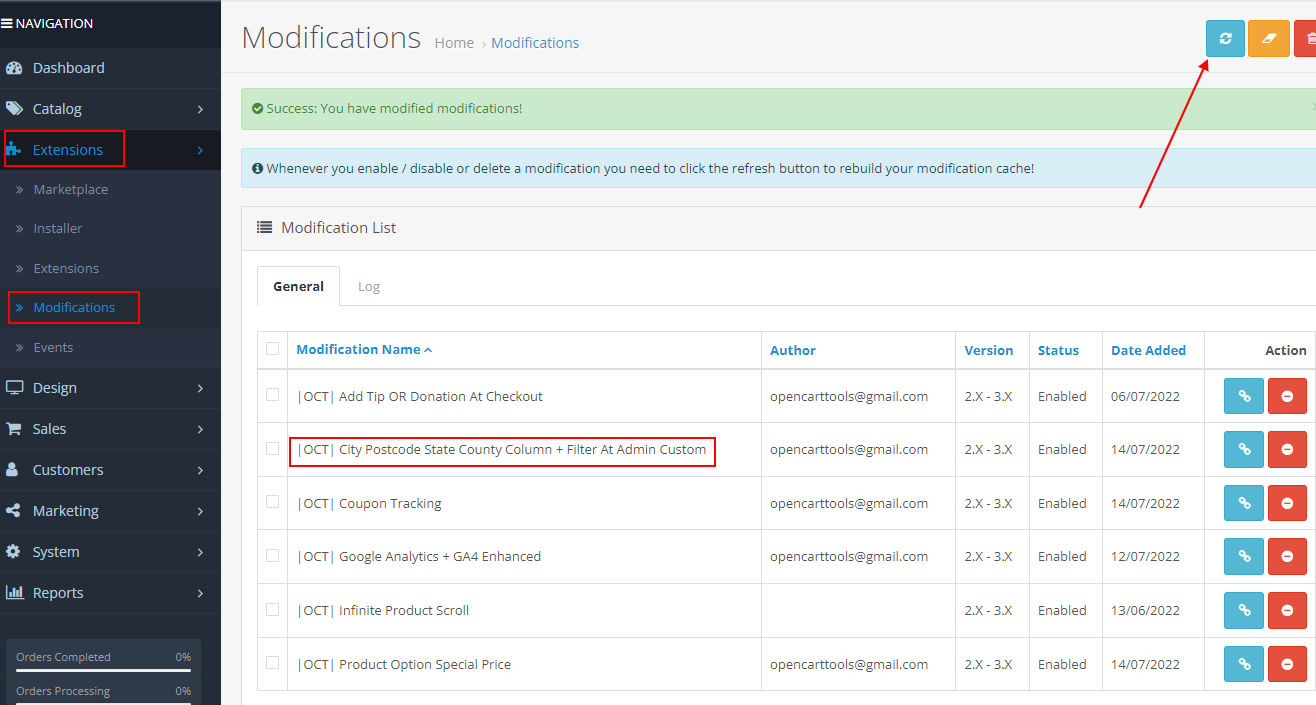Toggle the navigation hamburger icon

(x=7, y=23)
